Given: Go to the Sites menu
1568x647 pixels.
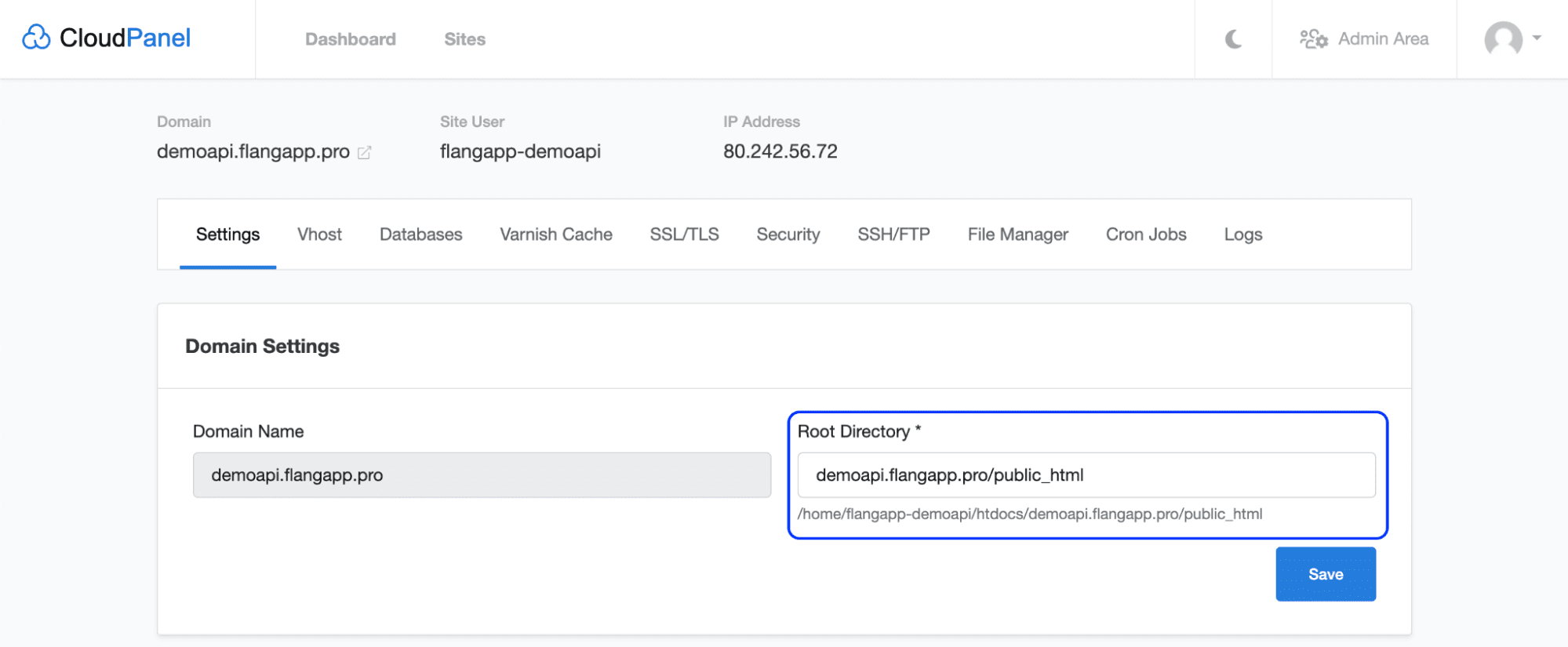Looking at the screenshot, I should point(464,39).
